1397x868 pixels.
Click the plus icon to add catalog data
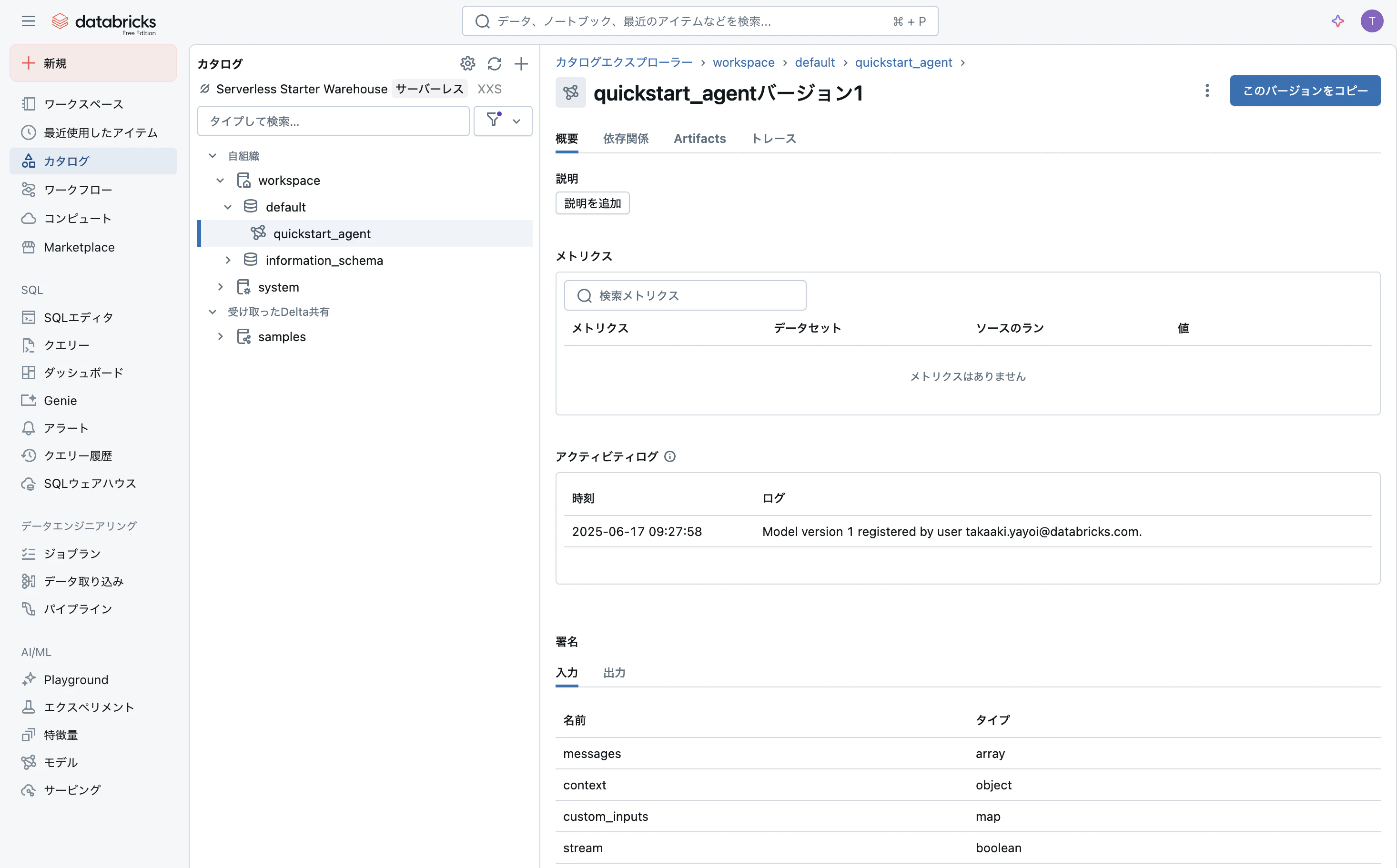click(x=521, y=64)
